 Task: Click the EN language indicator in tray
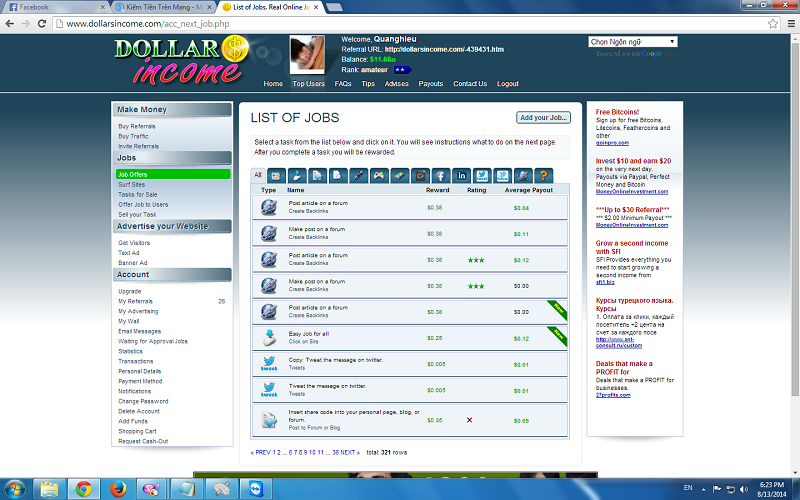[x=688, y=488]
